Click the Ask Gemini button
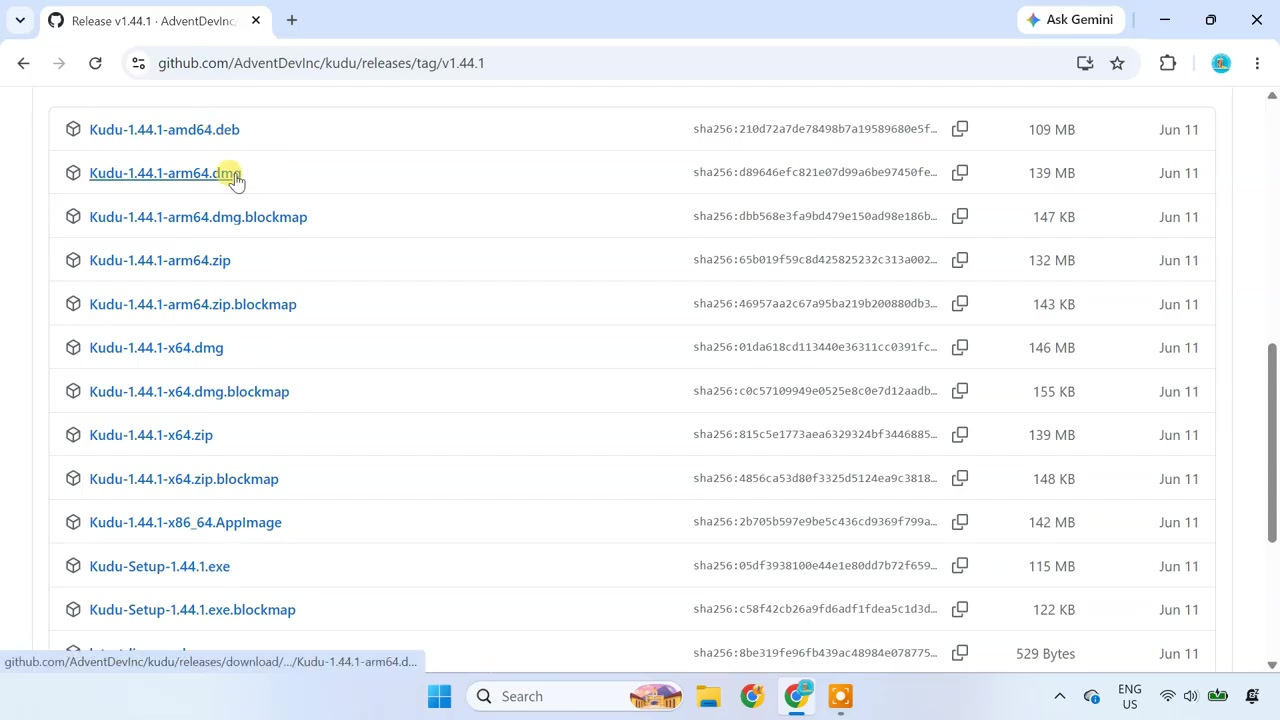The height and width of the screenshot is (720, 1280). click(x=1069, y=20)
